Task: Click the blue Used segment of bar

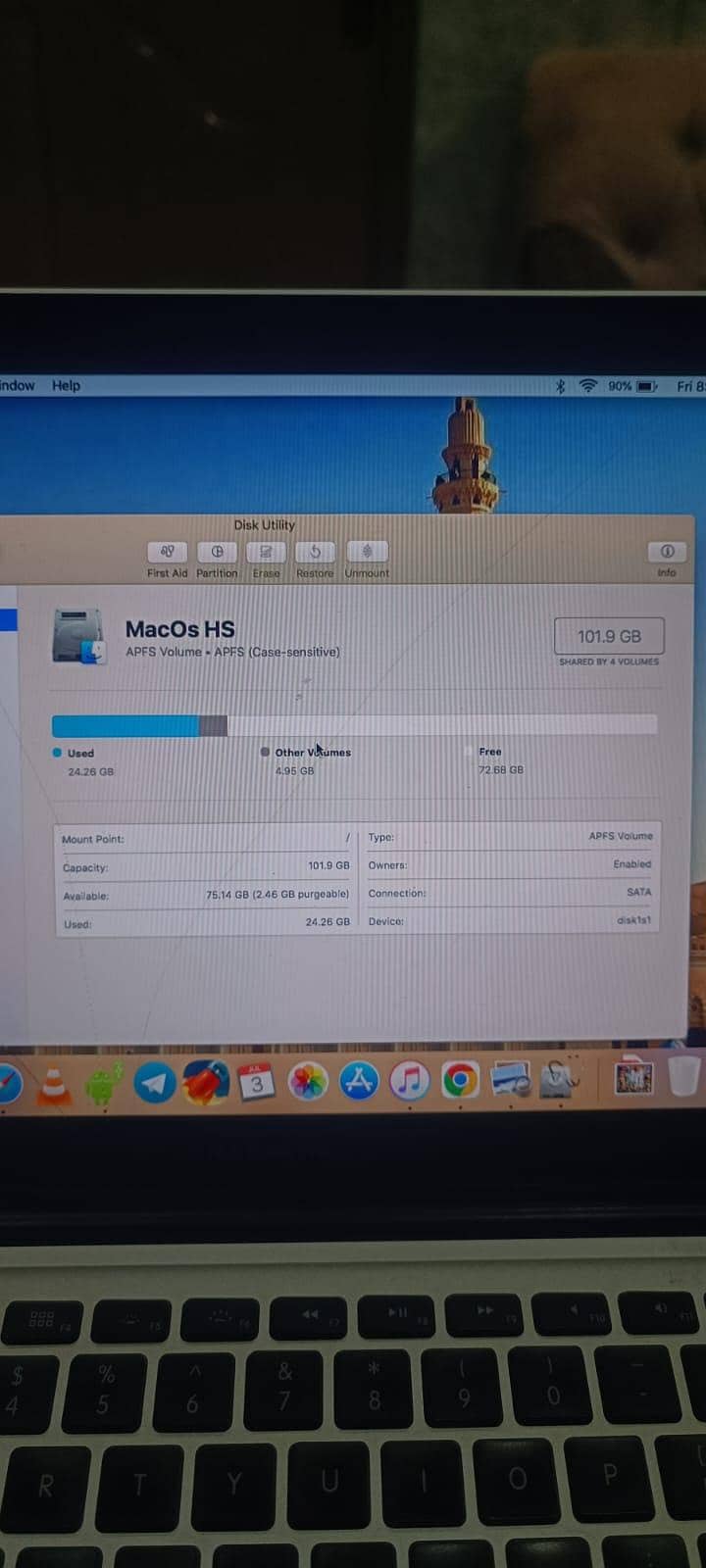Action: tap(126, 726)
